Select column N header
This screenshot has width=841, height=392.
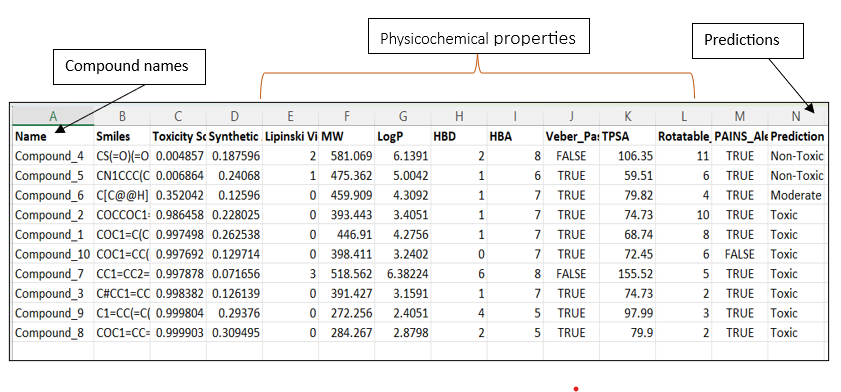point(796,116)
